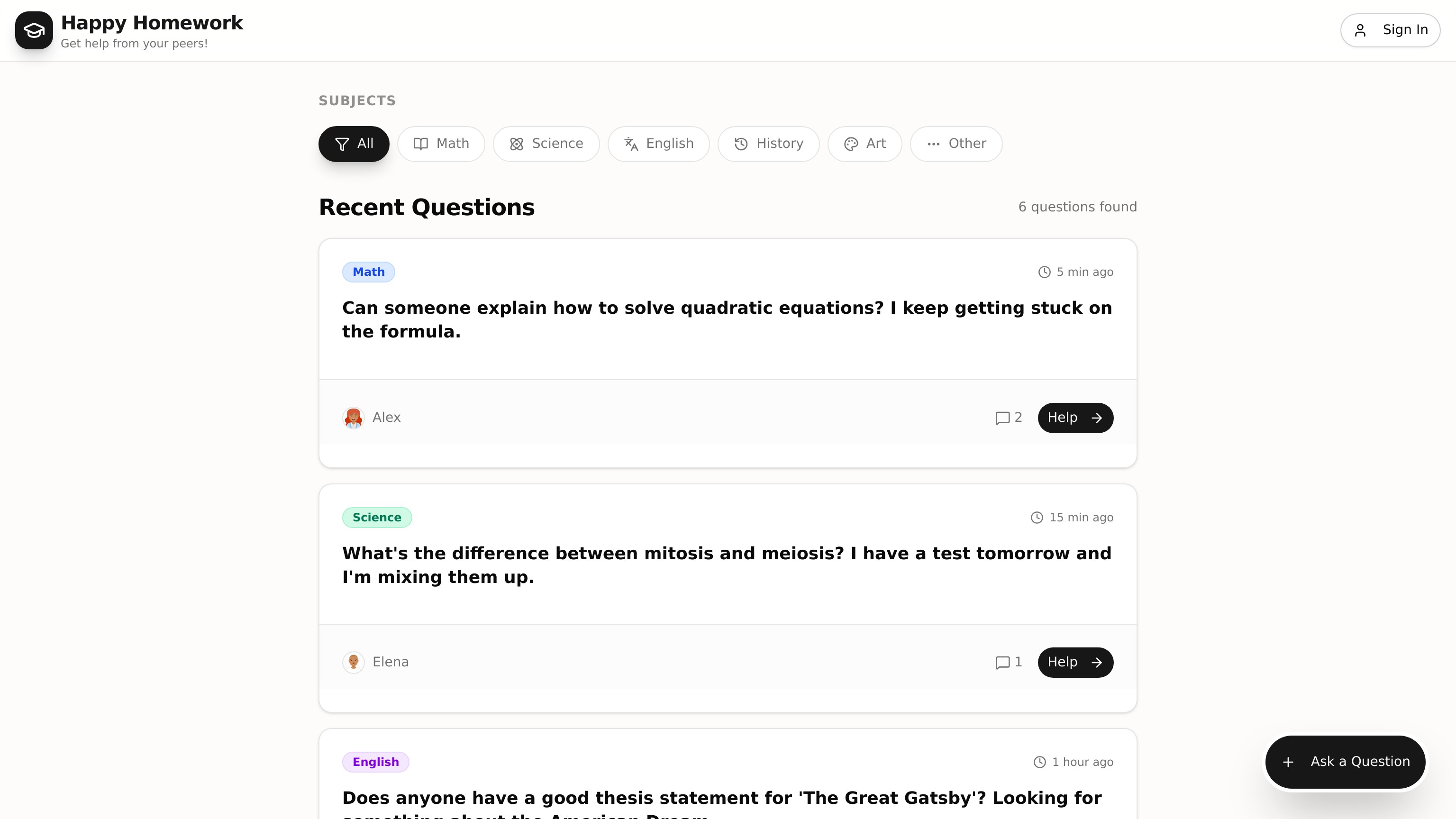The height and width of the screenshot is (819, 1456).
Task: Open the Great Gatsby thesis question
Action: click(722, 798)
